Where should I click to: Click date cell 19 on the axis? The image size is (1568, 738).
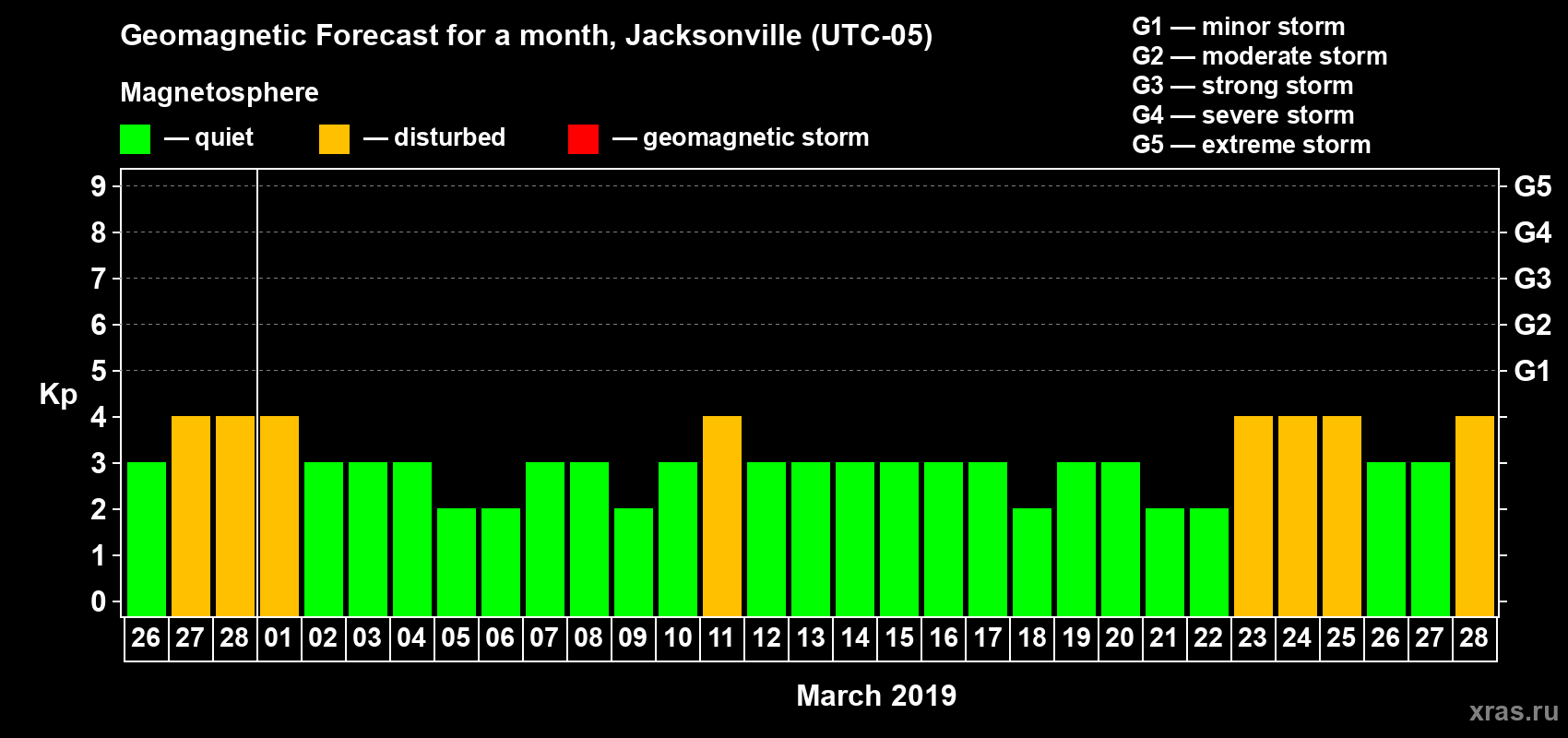click(1075, 638)
